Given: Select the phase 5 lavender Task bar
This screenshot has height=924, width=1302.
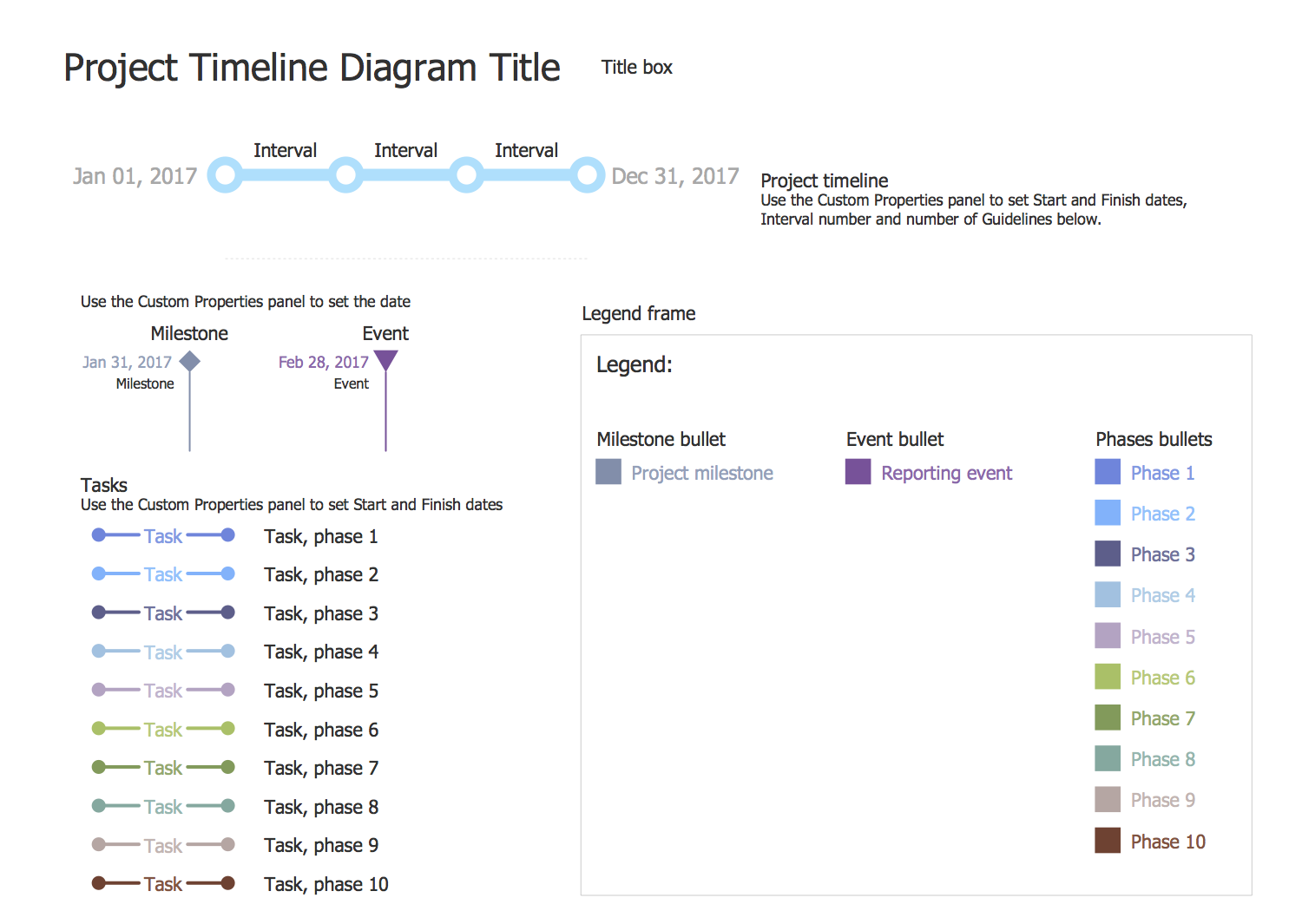Looking at the screenshot, I should point(163,691).
